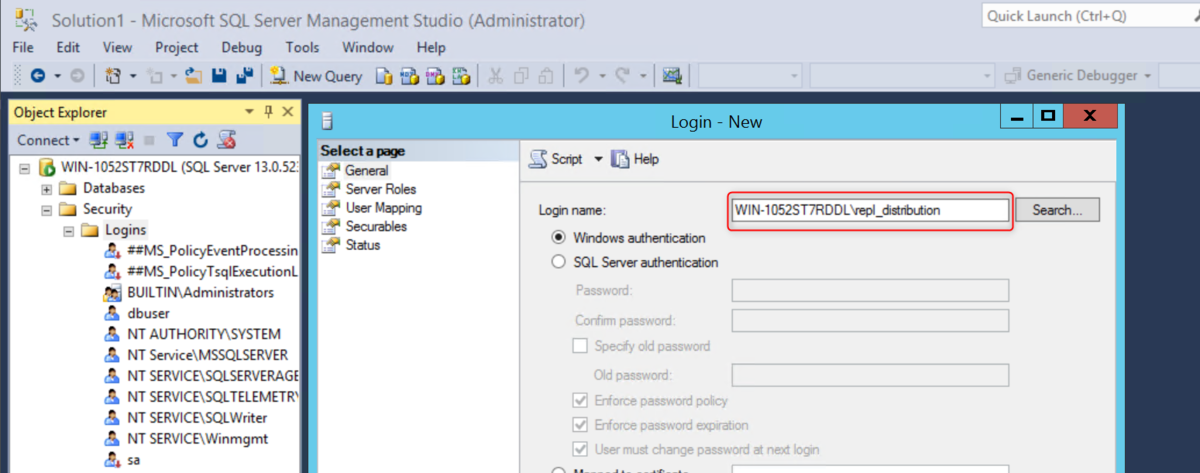Click the Paste toolbar icon

coord(546,75)
